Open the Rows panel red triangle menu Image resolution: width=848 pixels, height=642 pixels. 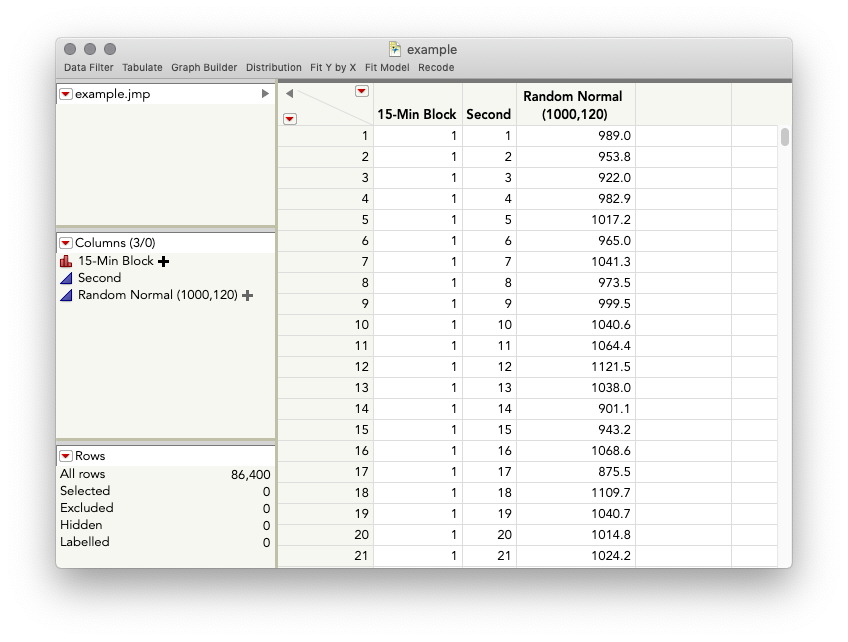click(x=65, y=456)
